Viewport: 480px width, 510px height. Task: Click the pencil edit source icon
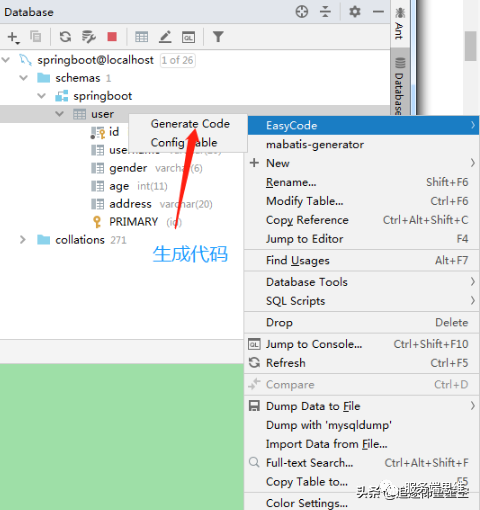(165, 37)
